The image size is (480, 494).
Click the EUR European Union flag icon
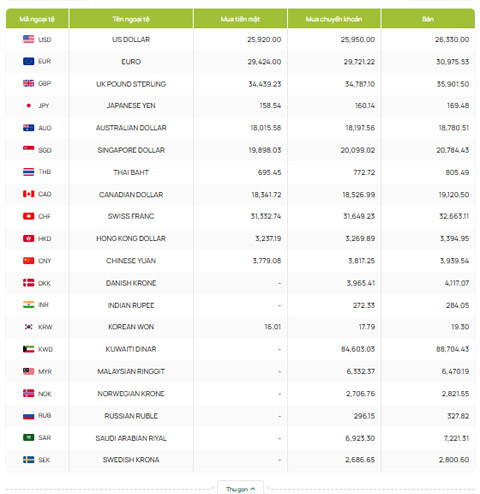[28, 61]
